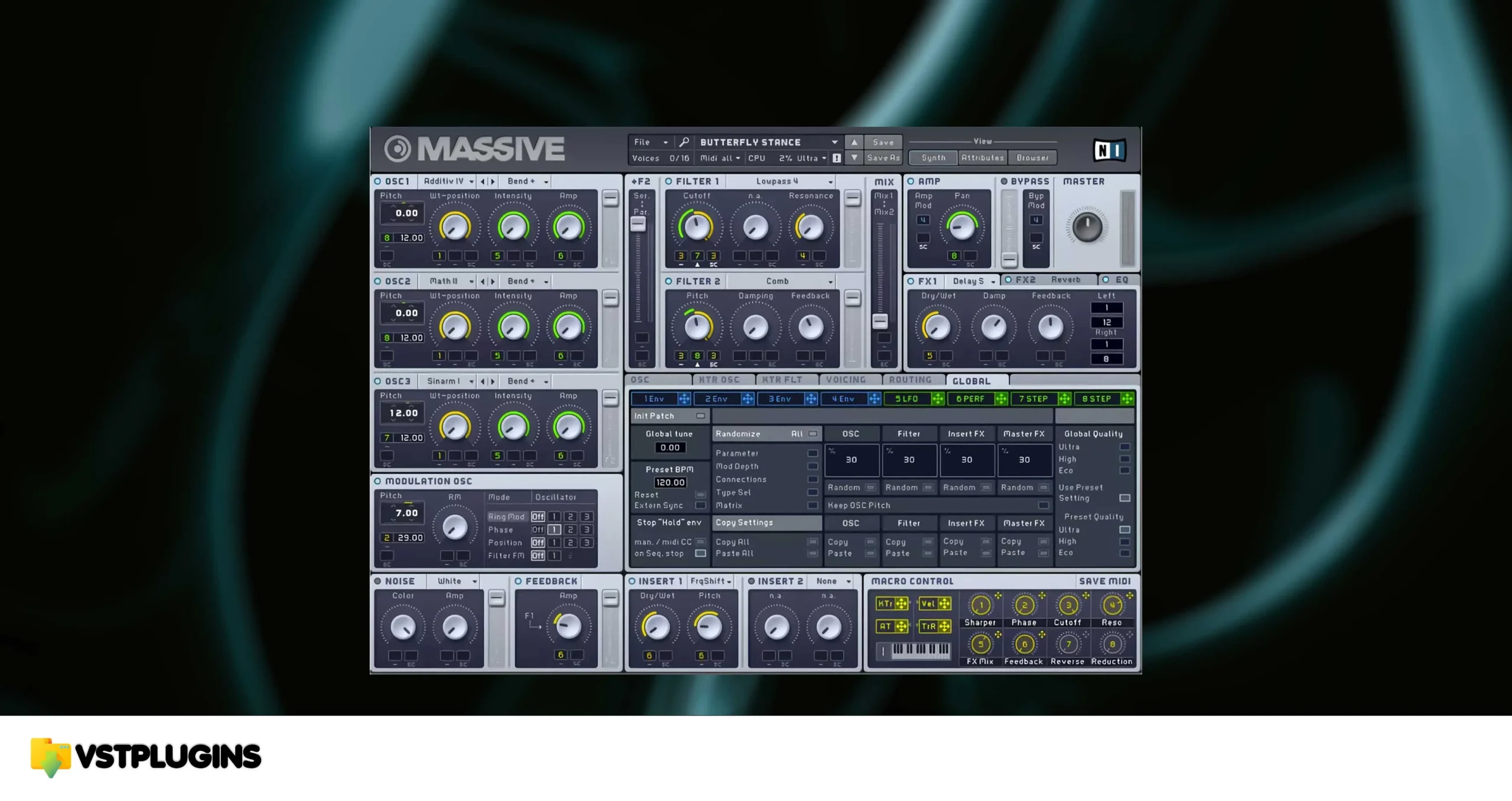Click the OSC1 previous wavetable arrow
Viewport: 1512px width, 801px height.
click(483, 182)
